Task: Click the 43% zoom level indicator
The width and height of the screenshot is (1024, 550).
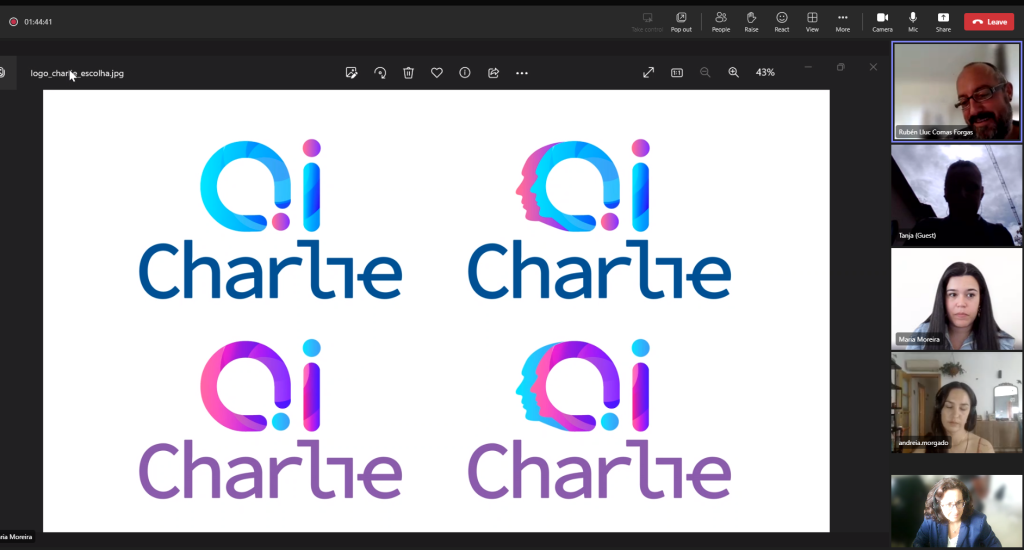Action: click(765, 72)
